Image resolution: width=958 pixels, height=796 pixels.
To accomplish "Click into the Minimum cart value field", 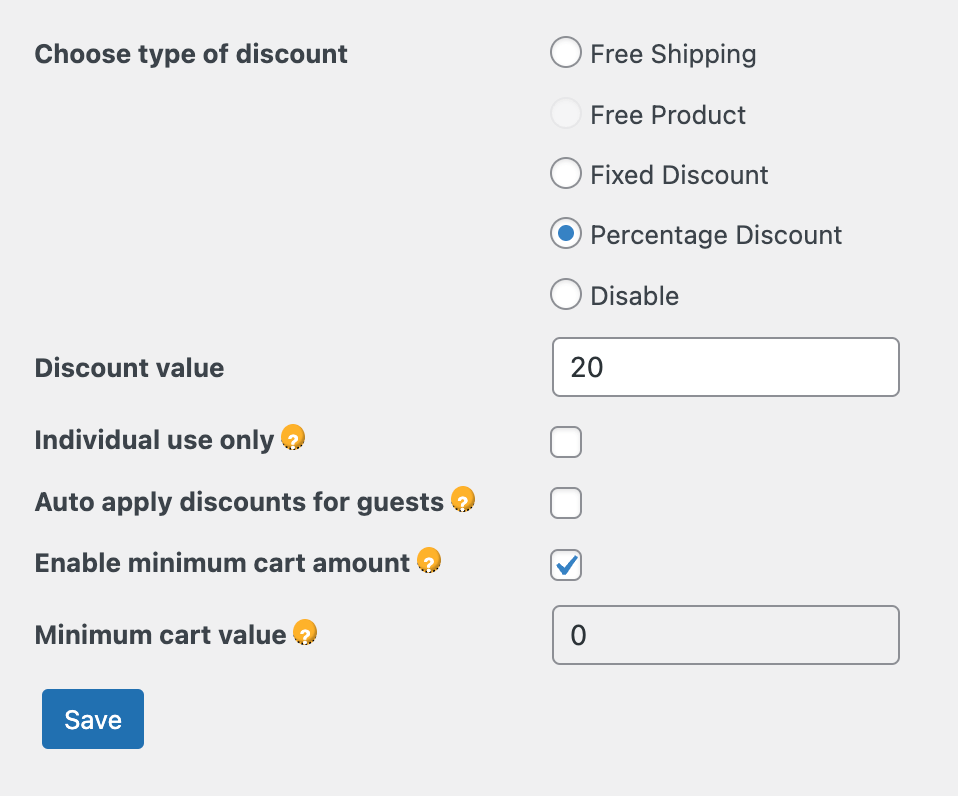I will 726,635.
